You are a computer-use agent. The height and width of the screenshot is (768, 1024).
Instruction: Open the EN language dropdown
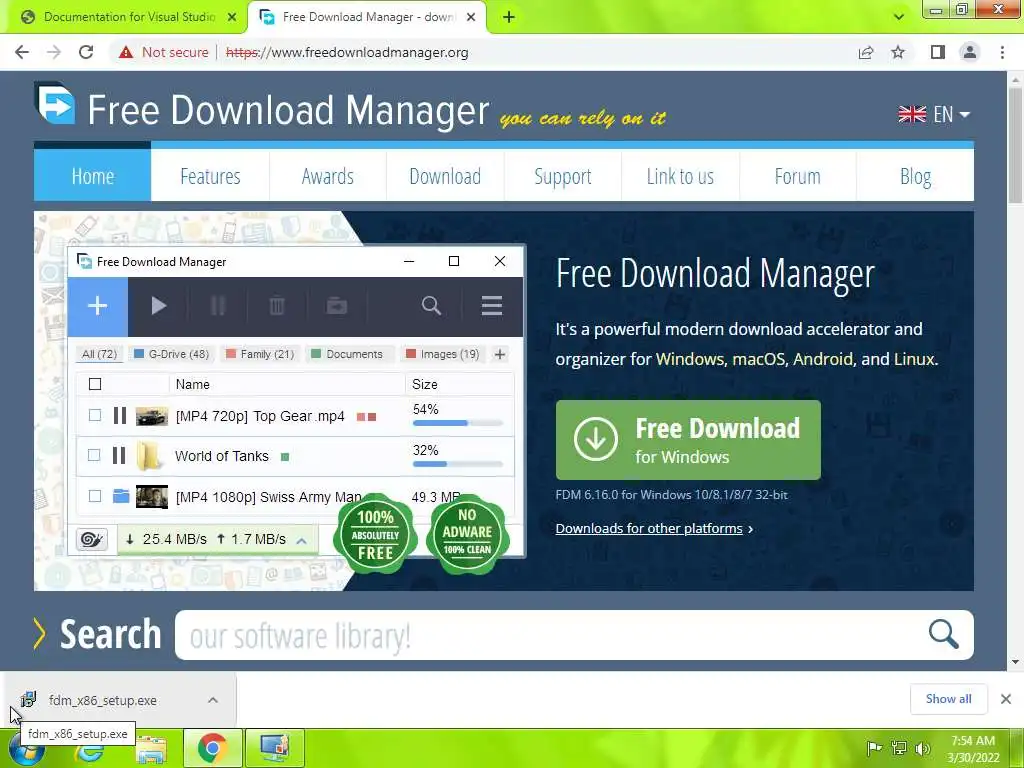(934, 114)
